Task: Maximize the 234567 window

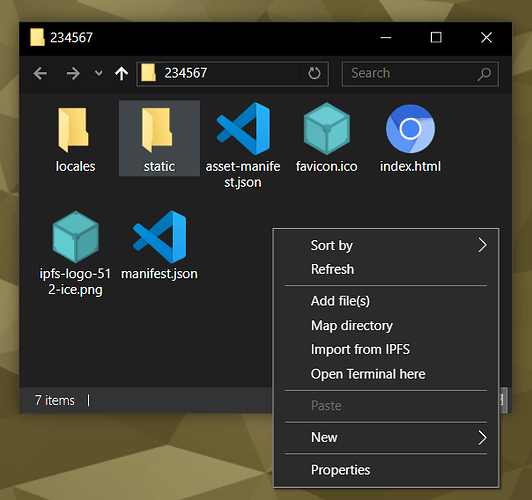Action: tap(436, 37)
